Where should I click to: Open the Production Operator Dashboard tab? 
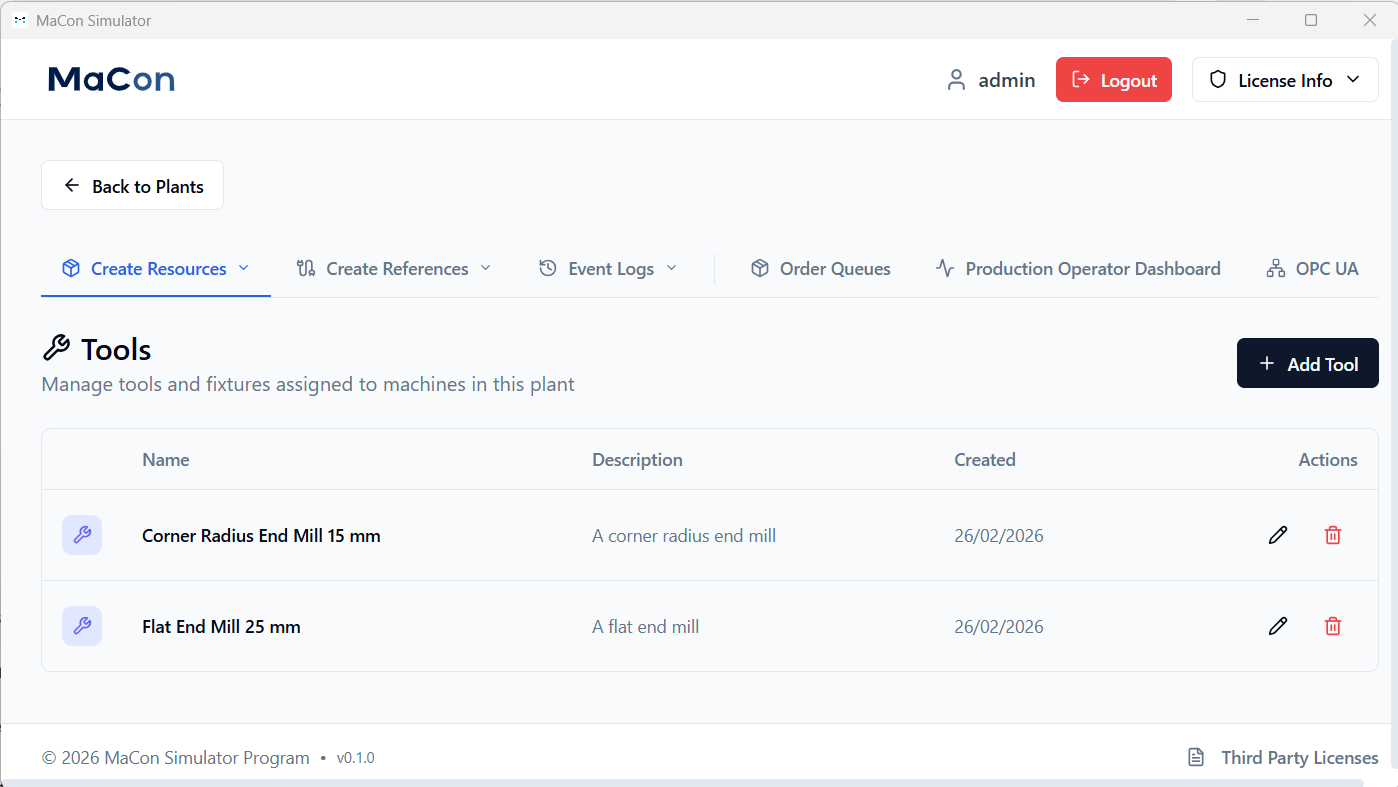pyautogui.click(x=1092, y=268)
